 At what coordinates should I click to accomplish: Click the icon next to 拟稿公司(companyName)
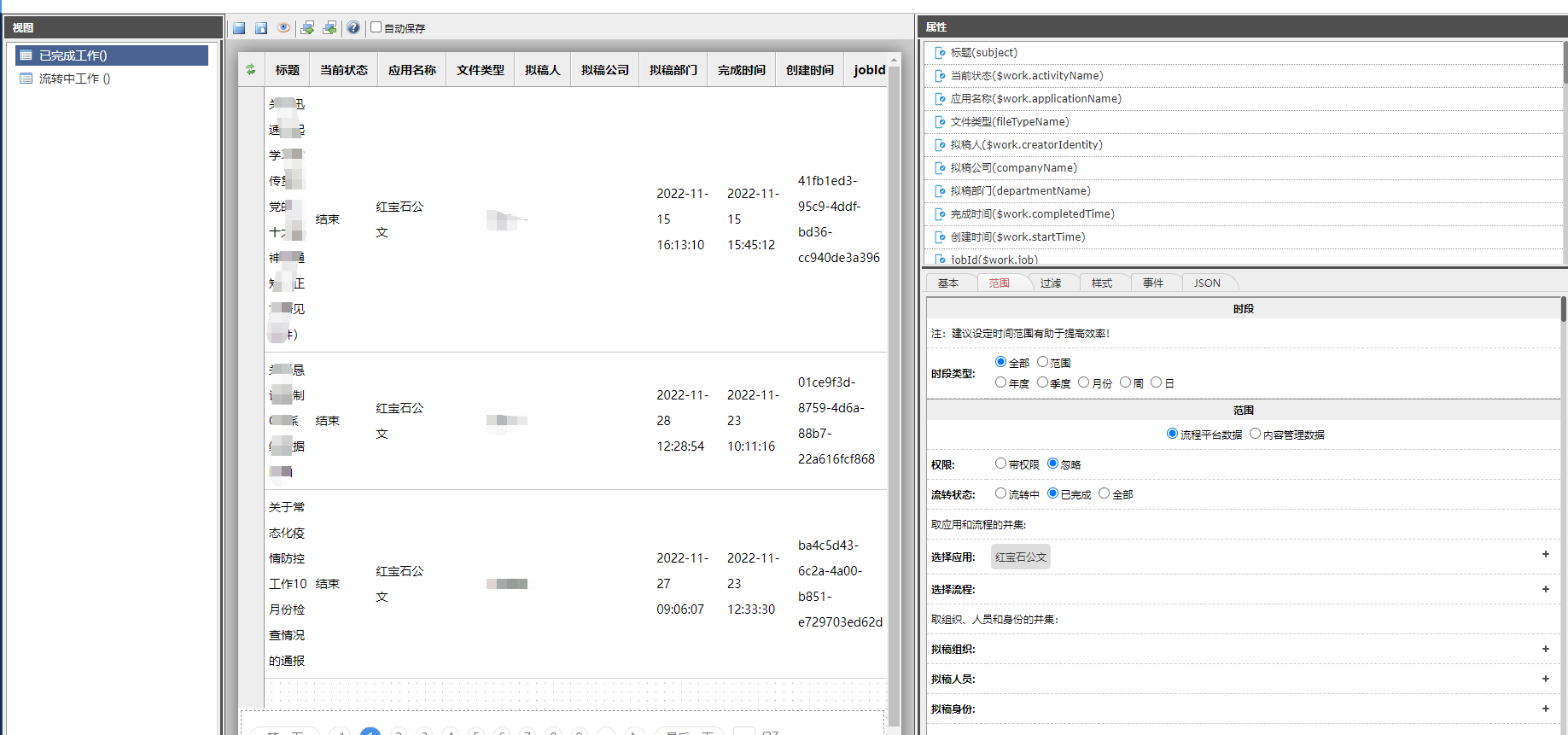click(x=940, y=168)
